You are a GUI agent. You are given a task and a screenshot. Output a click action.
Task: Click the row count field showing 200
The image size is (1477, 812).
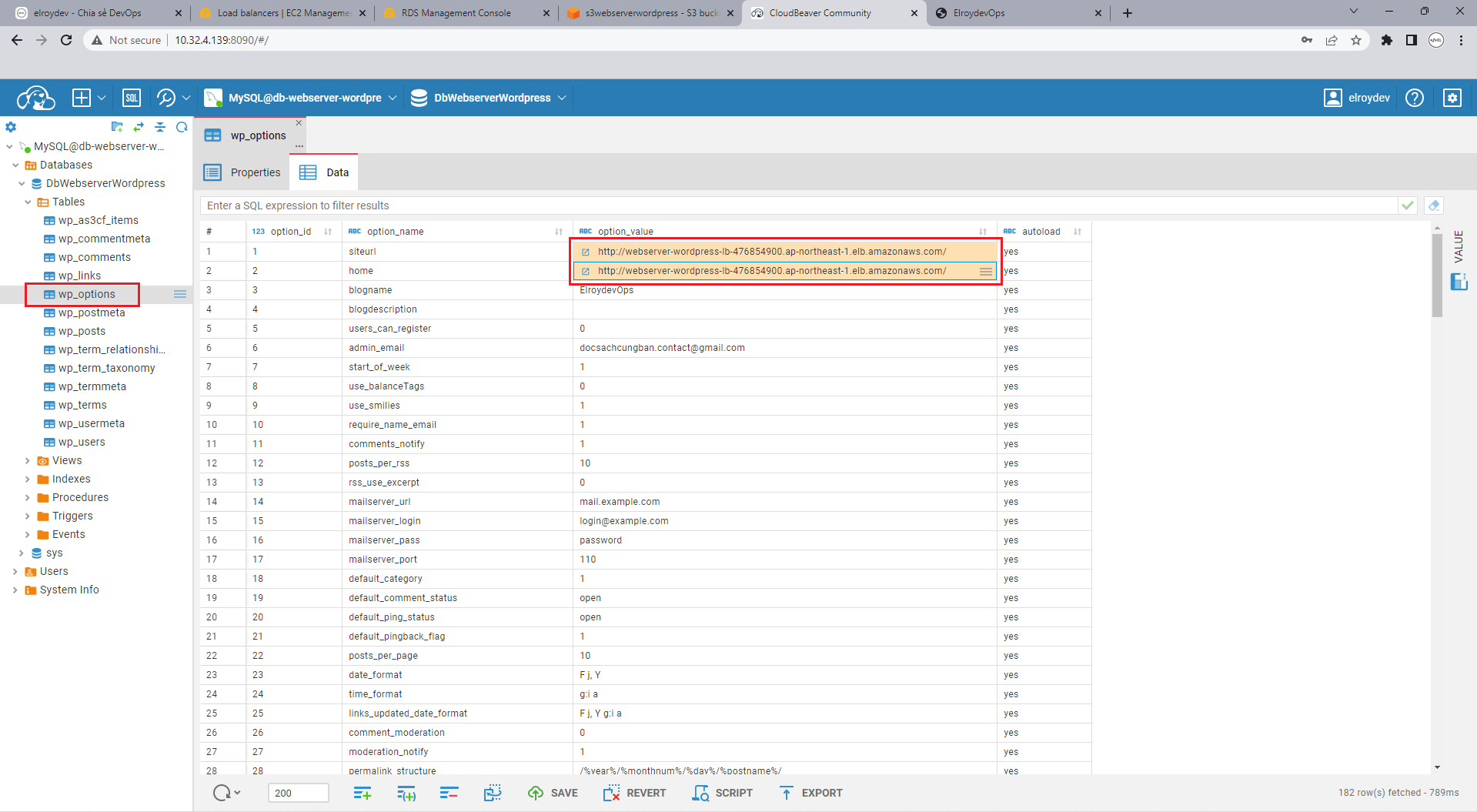(299, 793)
